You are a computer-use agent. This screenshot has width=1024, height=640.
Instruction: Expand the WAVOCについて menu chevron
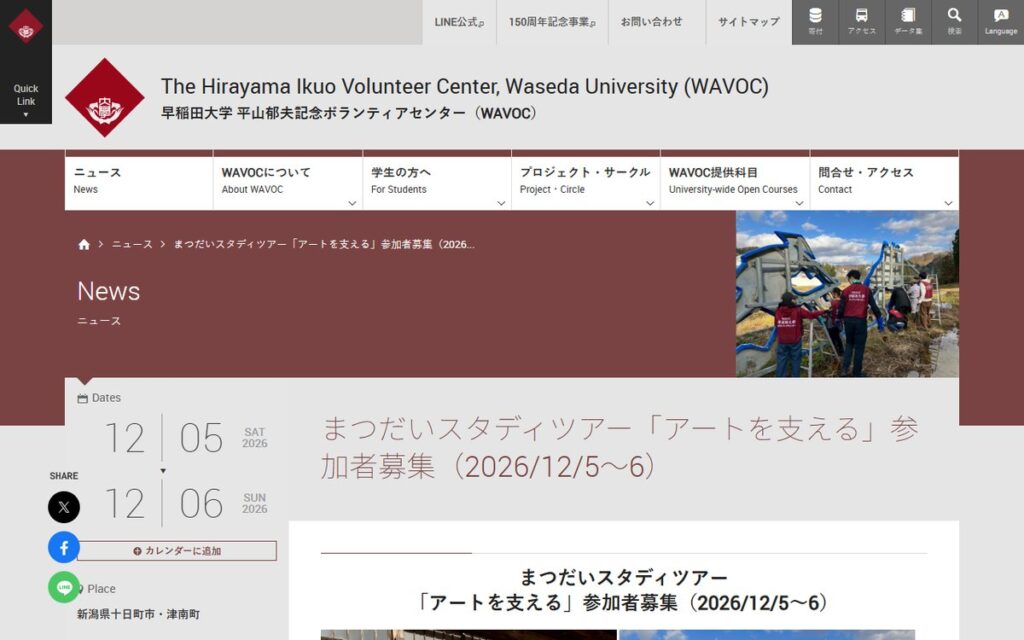[352, 203]
